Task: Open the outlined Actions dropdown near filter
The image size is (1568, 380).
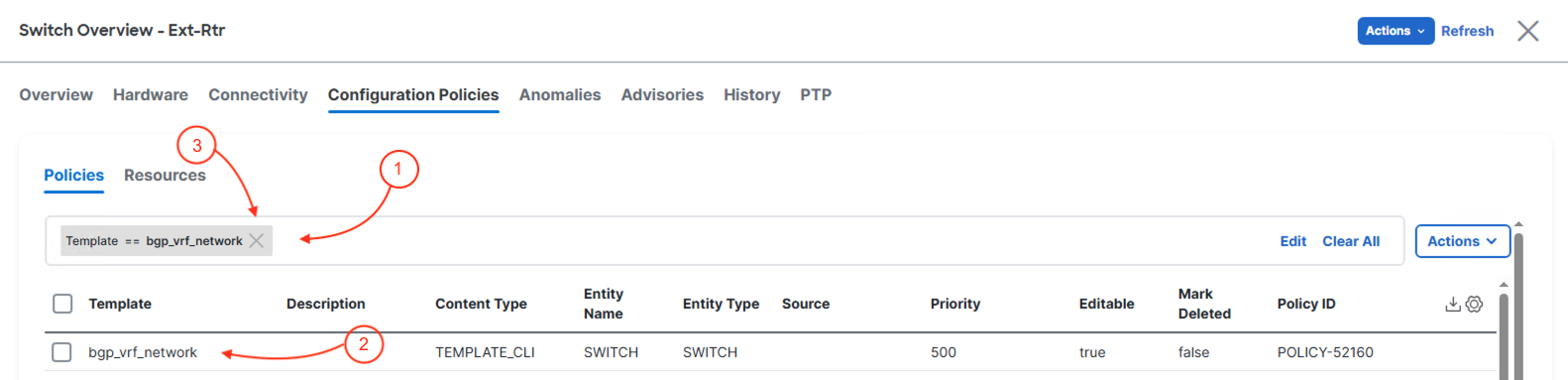Action: (x=1462, y=241)
